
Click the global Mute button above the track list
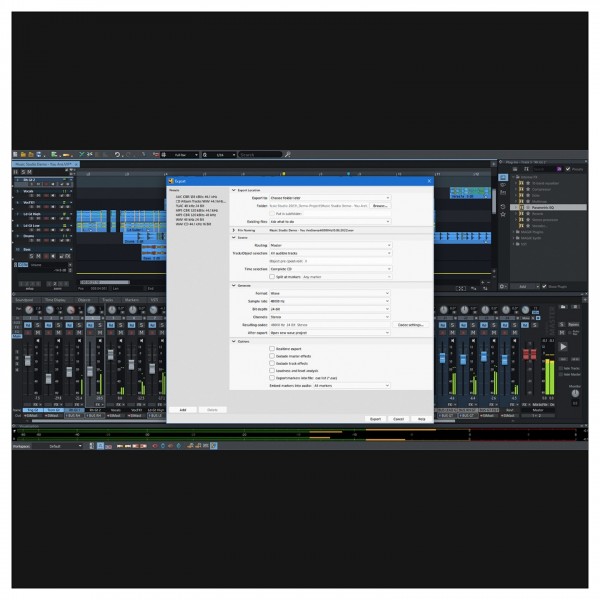coord(29,172)
